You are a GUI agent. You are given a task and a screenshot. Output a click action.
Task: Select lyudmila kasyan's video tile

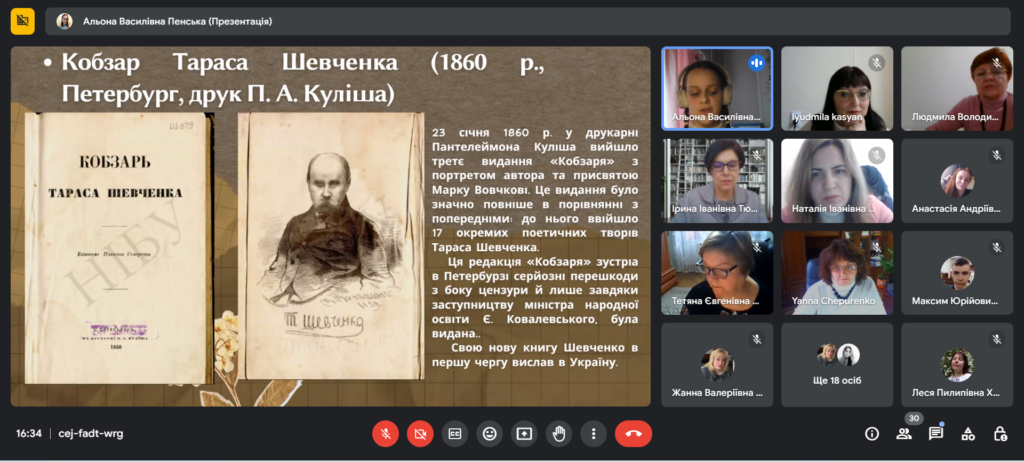(837, 88)
